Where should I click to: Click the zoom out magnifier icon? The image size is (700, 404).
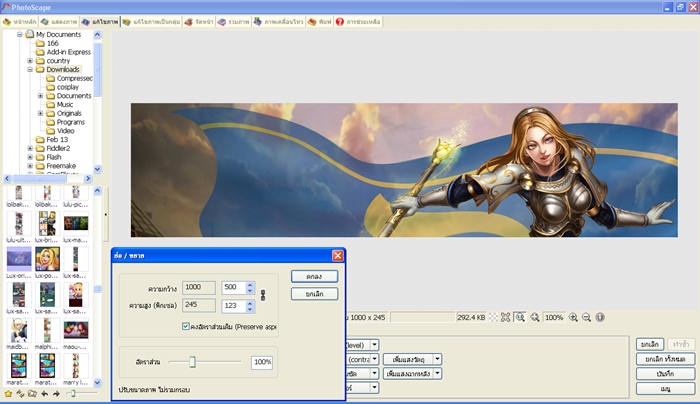point(586,317)
